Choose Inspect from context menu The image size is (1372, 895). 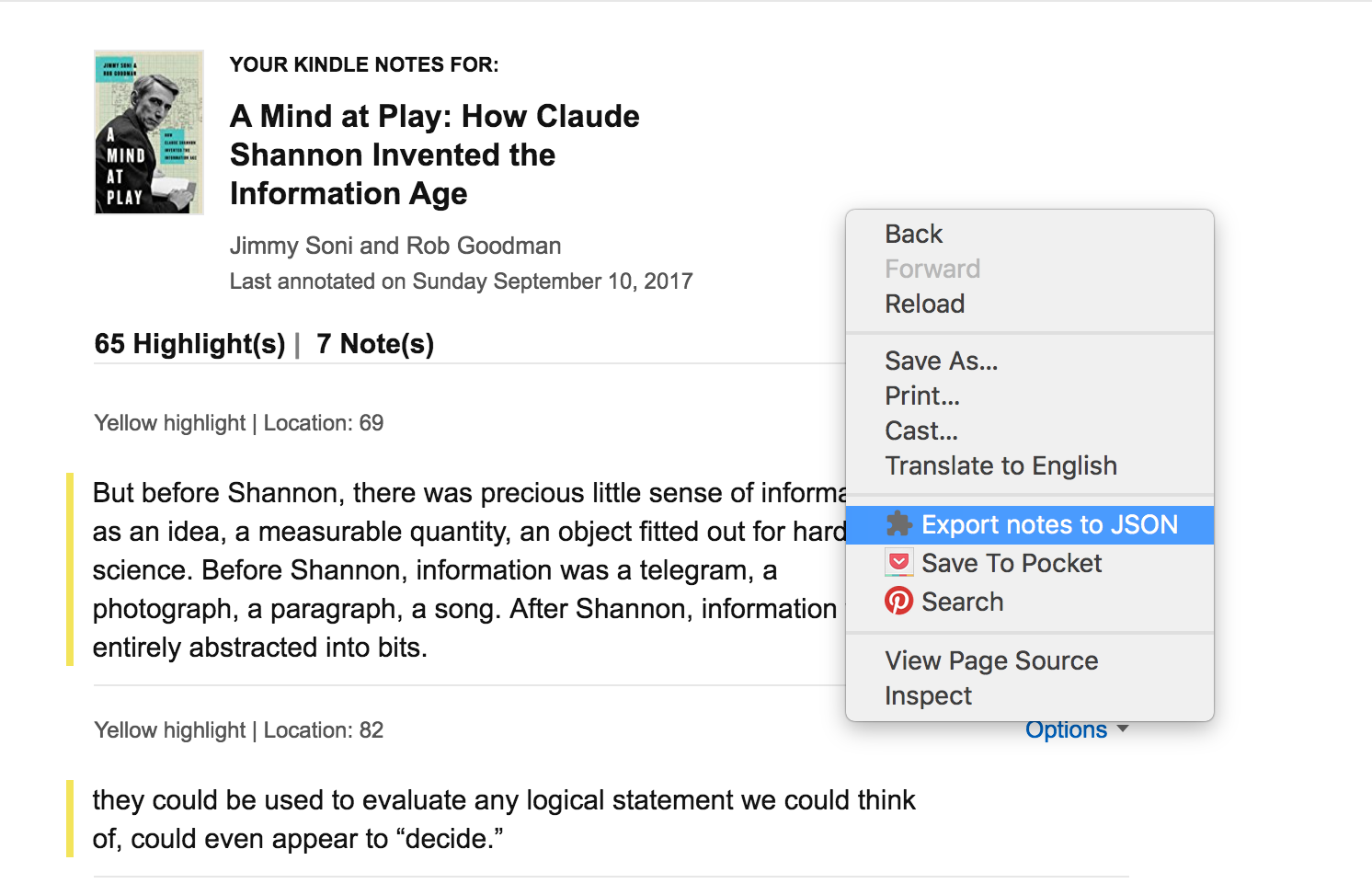click(x=928, y=695)
